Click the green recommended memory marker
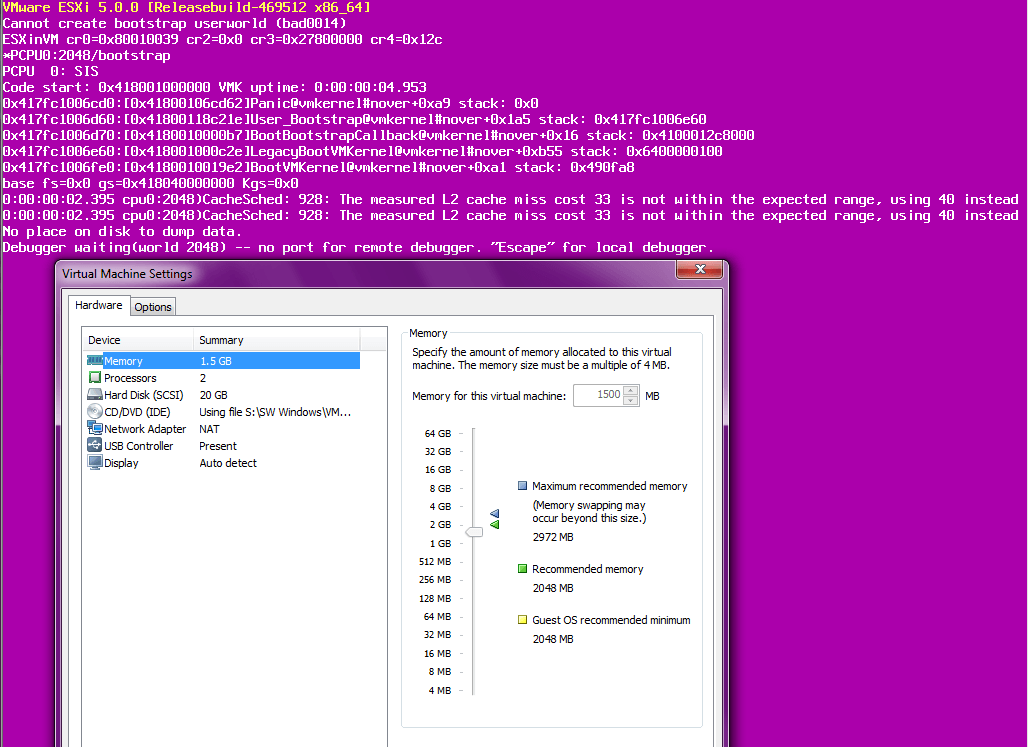This screenshot has height=747, width=1028. 494,524
